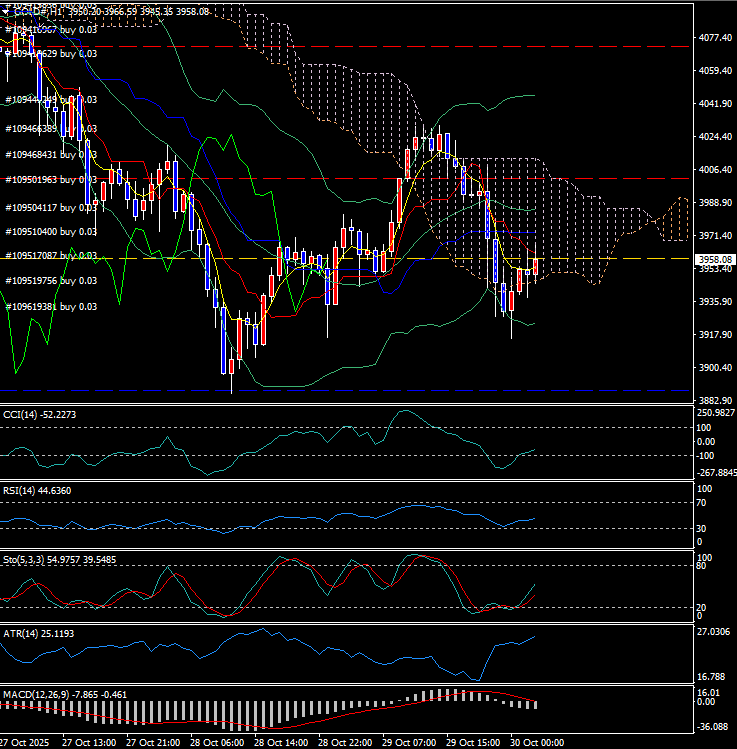The height and width of the screenshot is (749, 737).
Task: Select the current price tag 3958.08
Action: [x=716, y=261]
